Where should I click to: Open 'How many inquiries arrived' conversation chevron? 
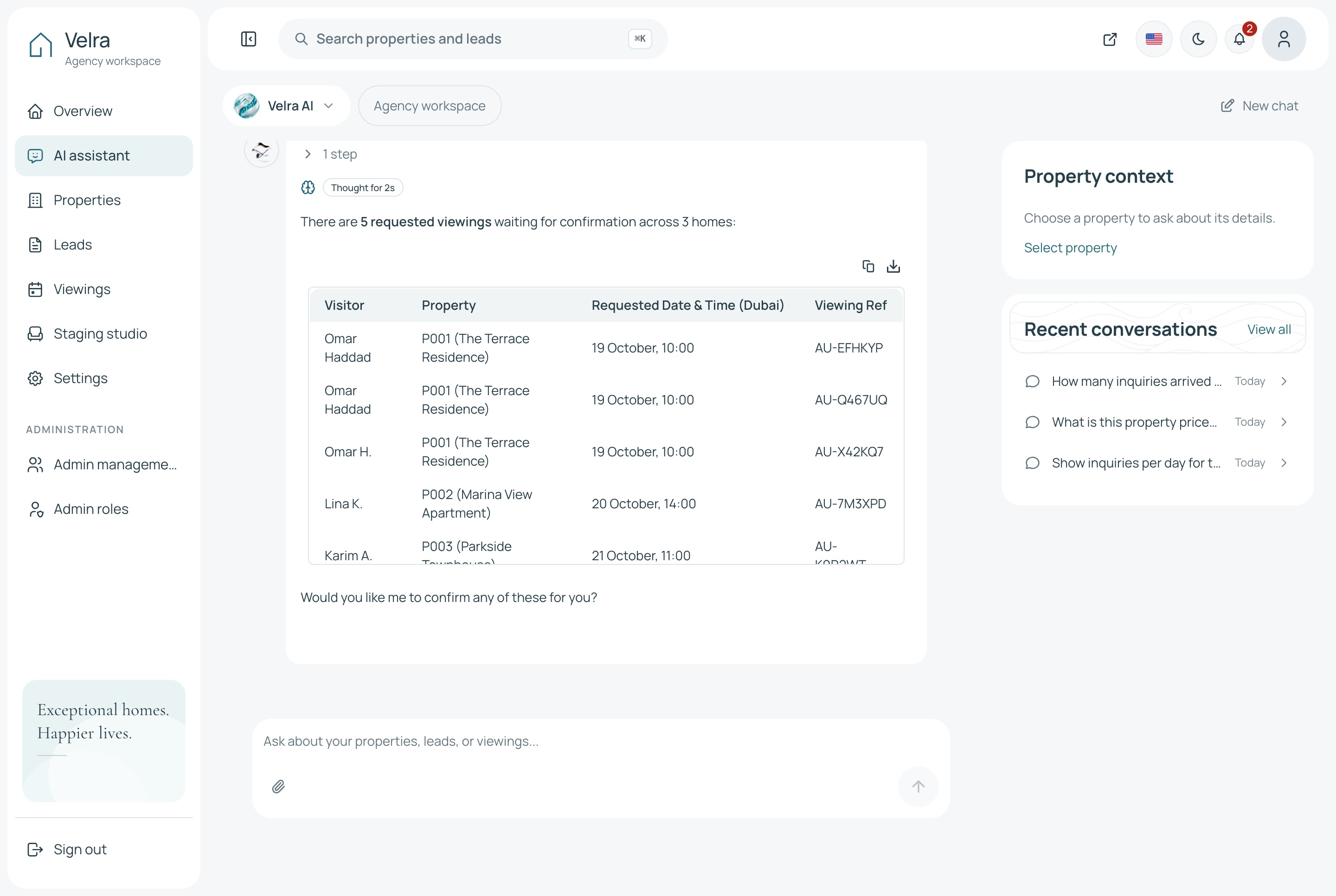1284,381
